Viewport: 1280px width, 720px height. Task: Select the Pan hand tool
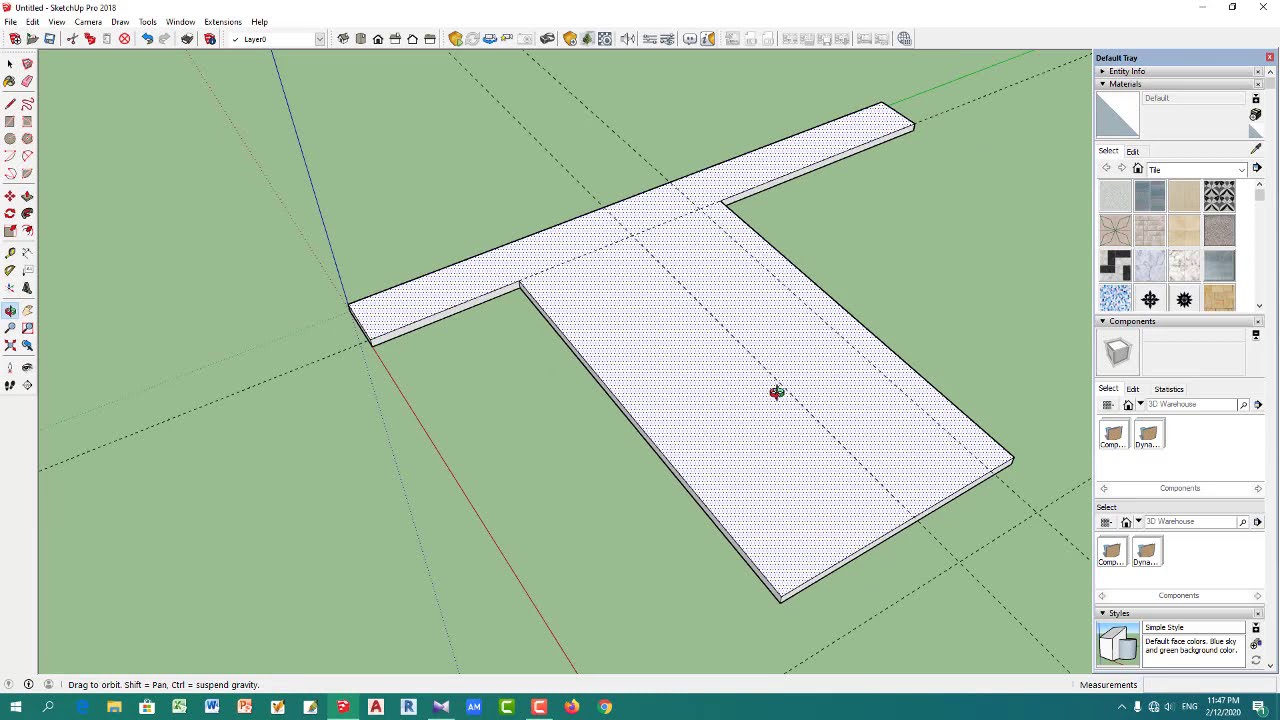pyautogui.click(x=27, y=310)
